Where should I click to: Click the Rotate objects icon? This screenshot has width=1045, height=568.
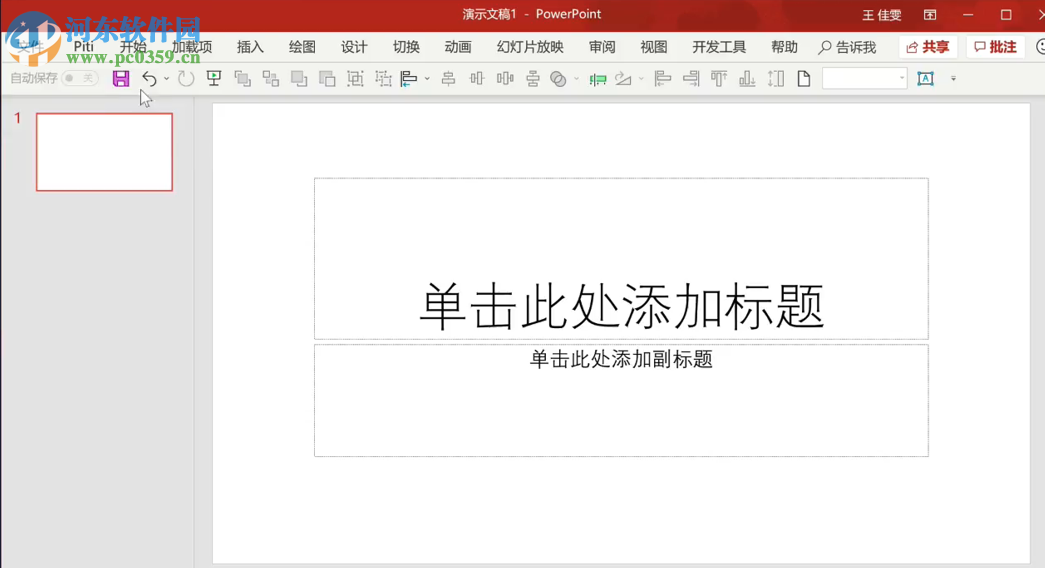pyautogui.click(x=623, y=79)
